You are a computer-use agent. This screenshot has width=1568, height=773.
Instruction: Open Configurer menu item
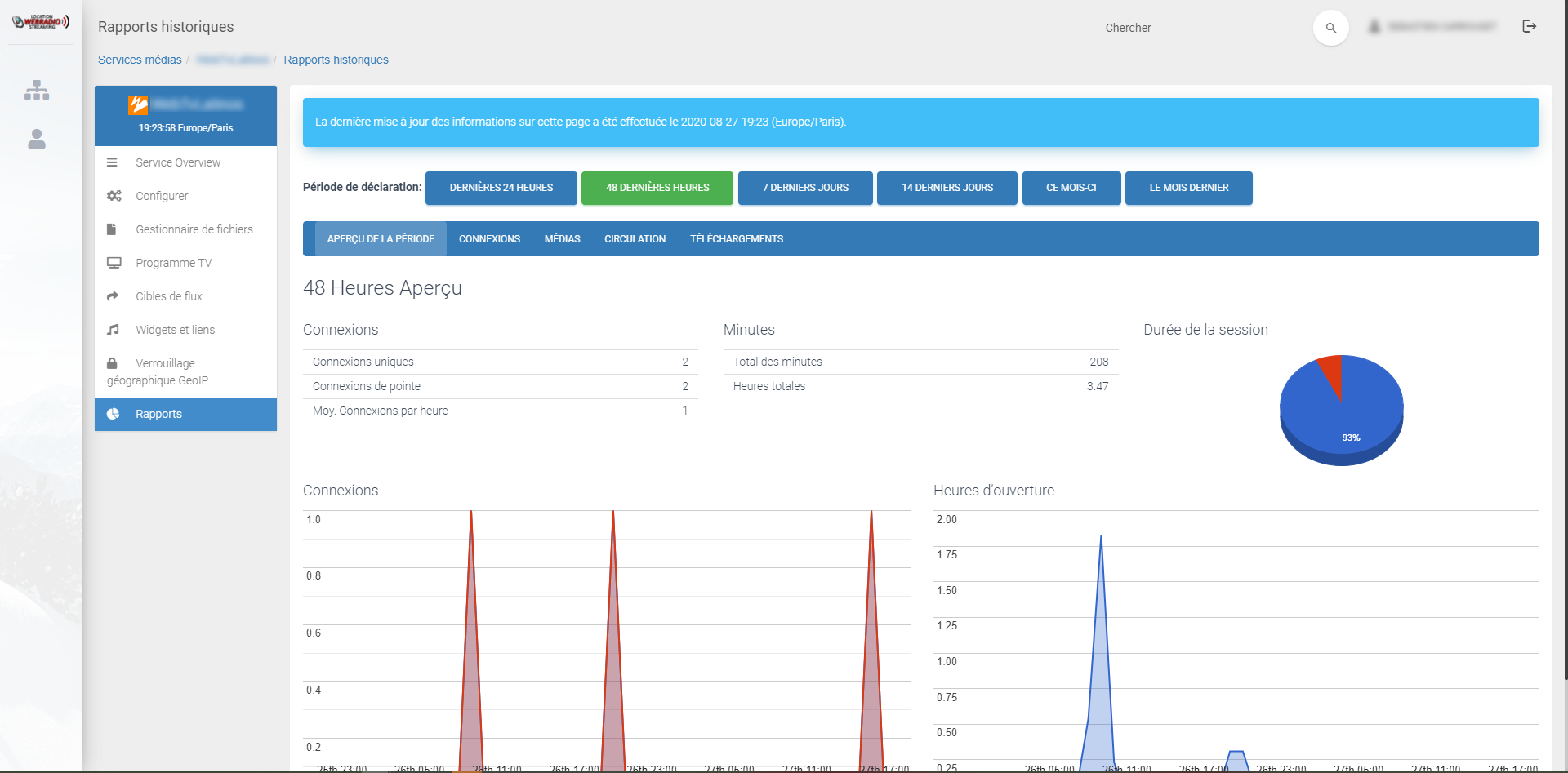pos(185,196)
